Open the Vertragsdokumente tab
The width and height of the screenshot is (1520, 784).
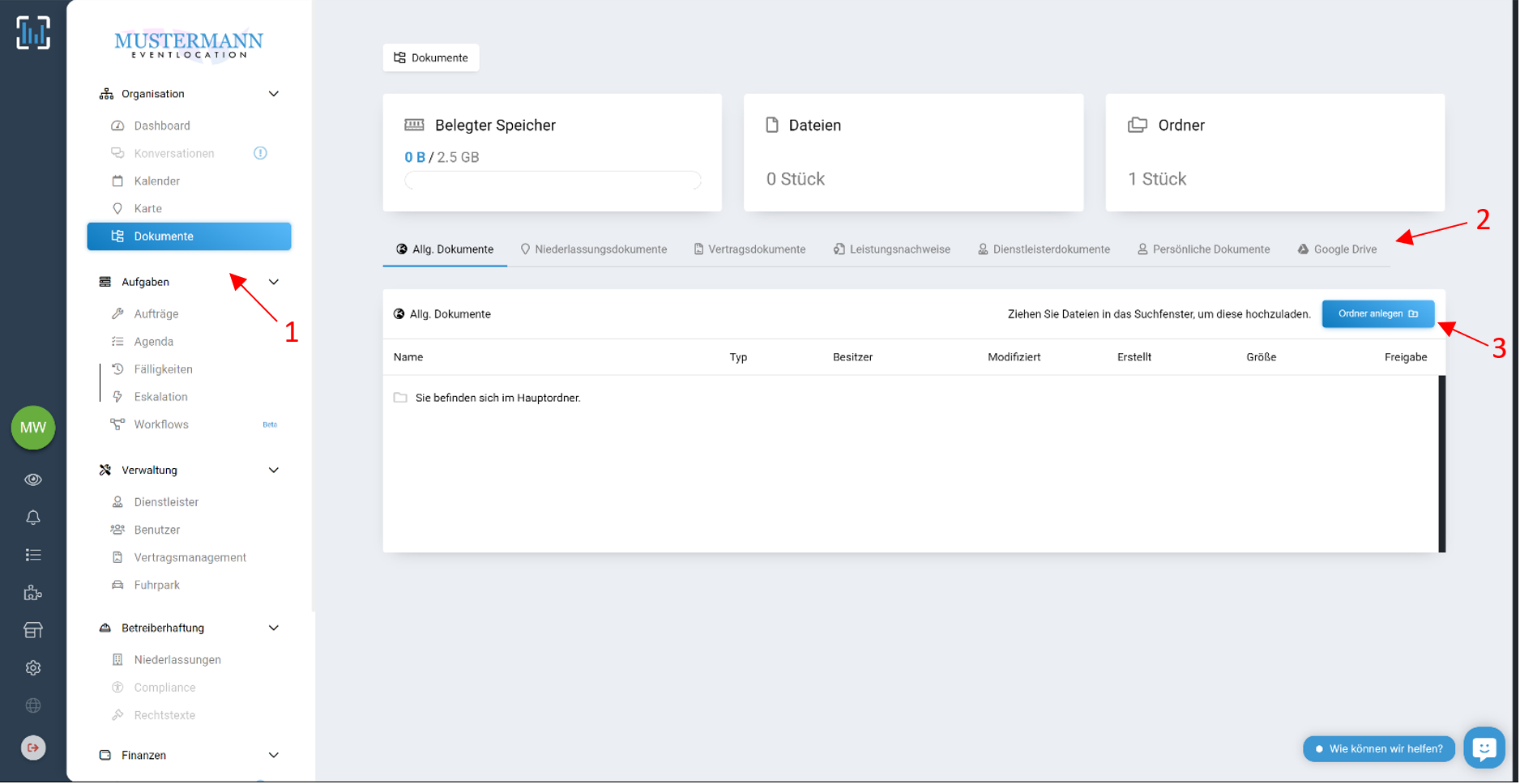[750, 249]
